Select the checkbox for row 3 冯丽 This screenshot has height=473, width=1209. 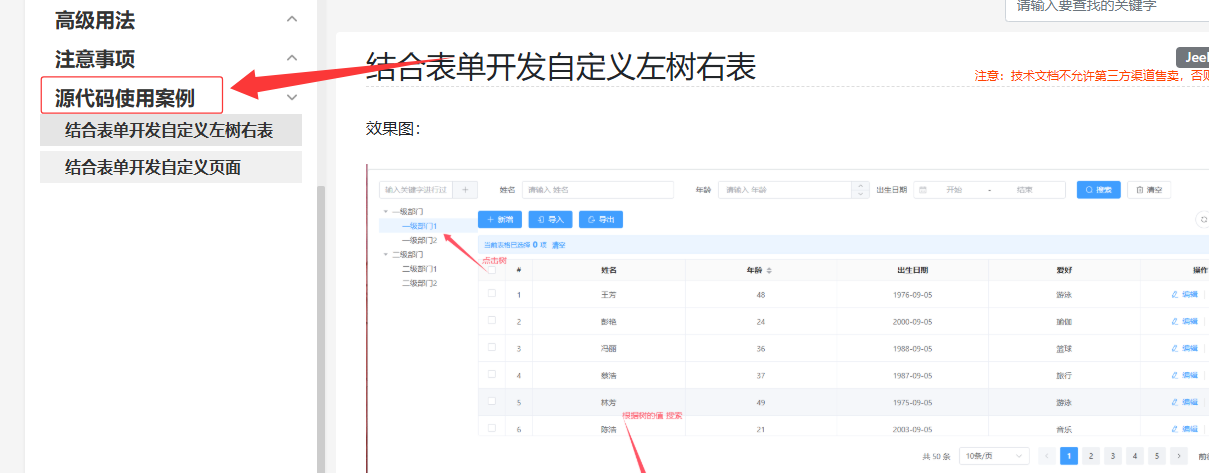point(491,348)
